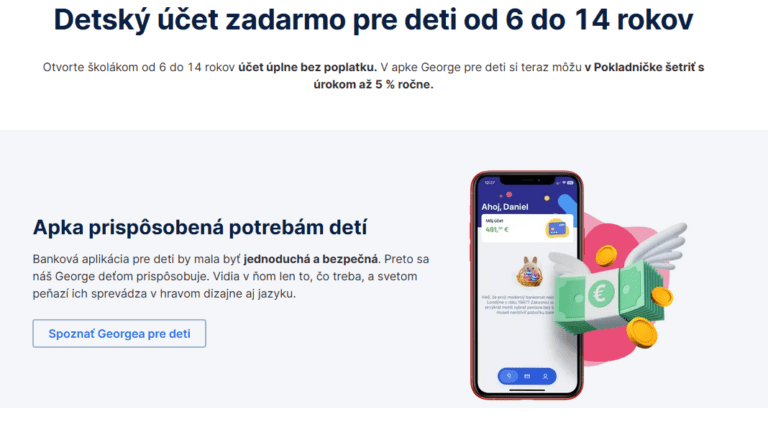This screenshot has height=424, width=768.
Task: Click the 'Ahoj, Daniel' greeting on the phone
Action: click(504, 207)
